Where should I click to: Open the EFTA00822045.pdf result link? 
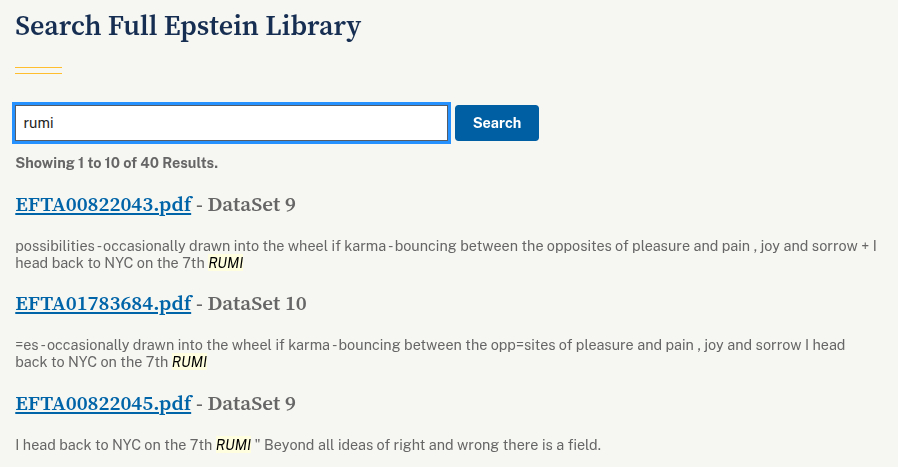(x=103, y=403)
